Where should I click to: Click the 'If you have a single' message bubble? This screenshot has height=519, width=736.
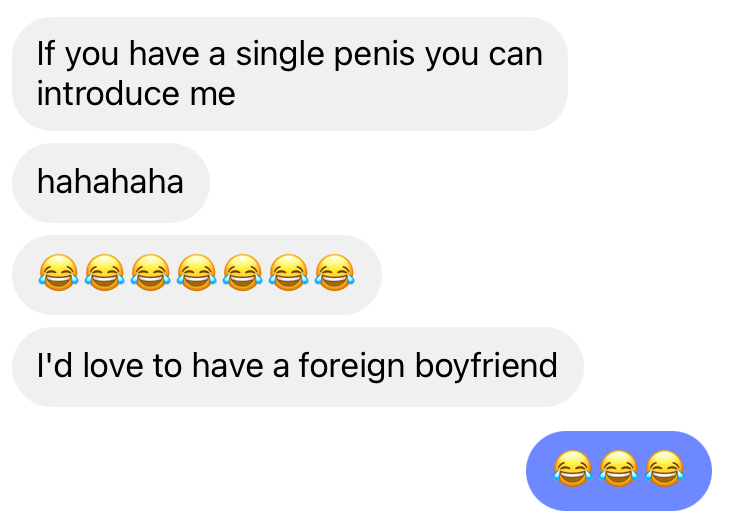[x=290, y=74]
